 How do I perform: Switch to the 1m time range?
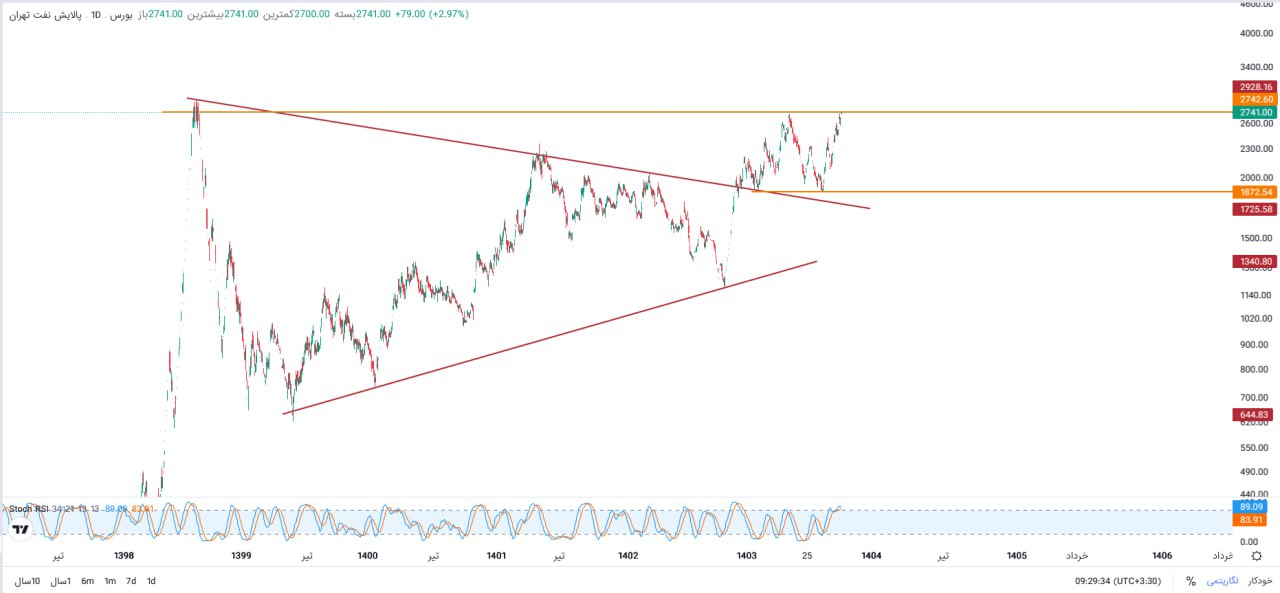pyautogui.click(x=110, y=581)
